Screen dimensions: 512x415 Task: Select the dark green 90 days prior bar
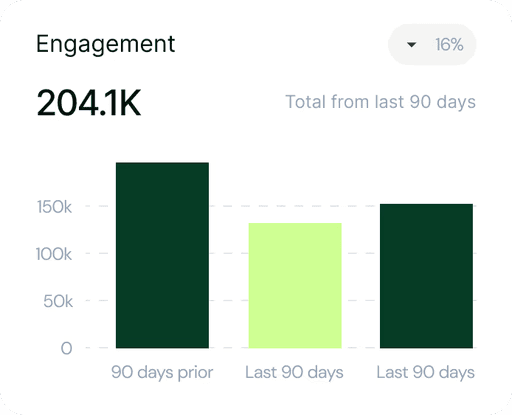(162, 255)
